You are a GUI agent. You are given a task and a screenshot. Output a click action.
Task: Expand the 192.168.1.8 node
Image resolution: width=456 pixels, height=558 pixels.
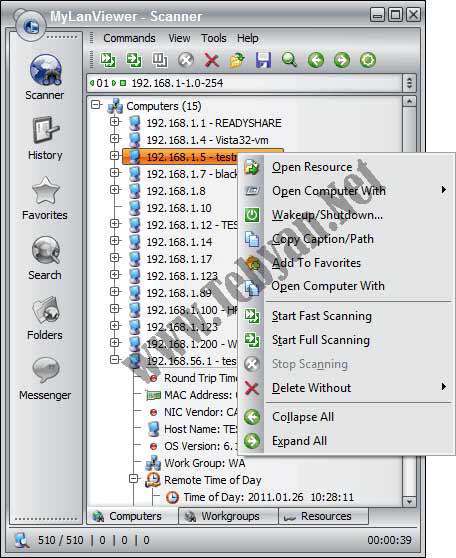(x=114, y=190)
